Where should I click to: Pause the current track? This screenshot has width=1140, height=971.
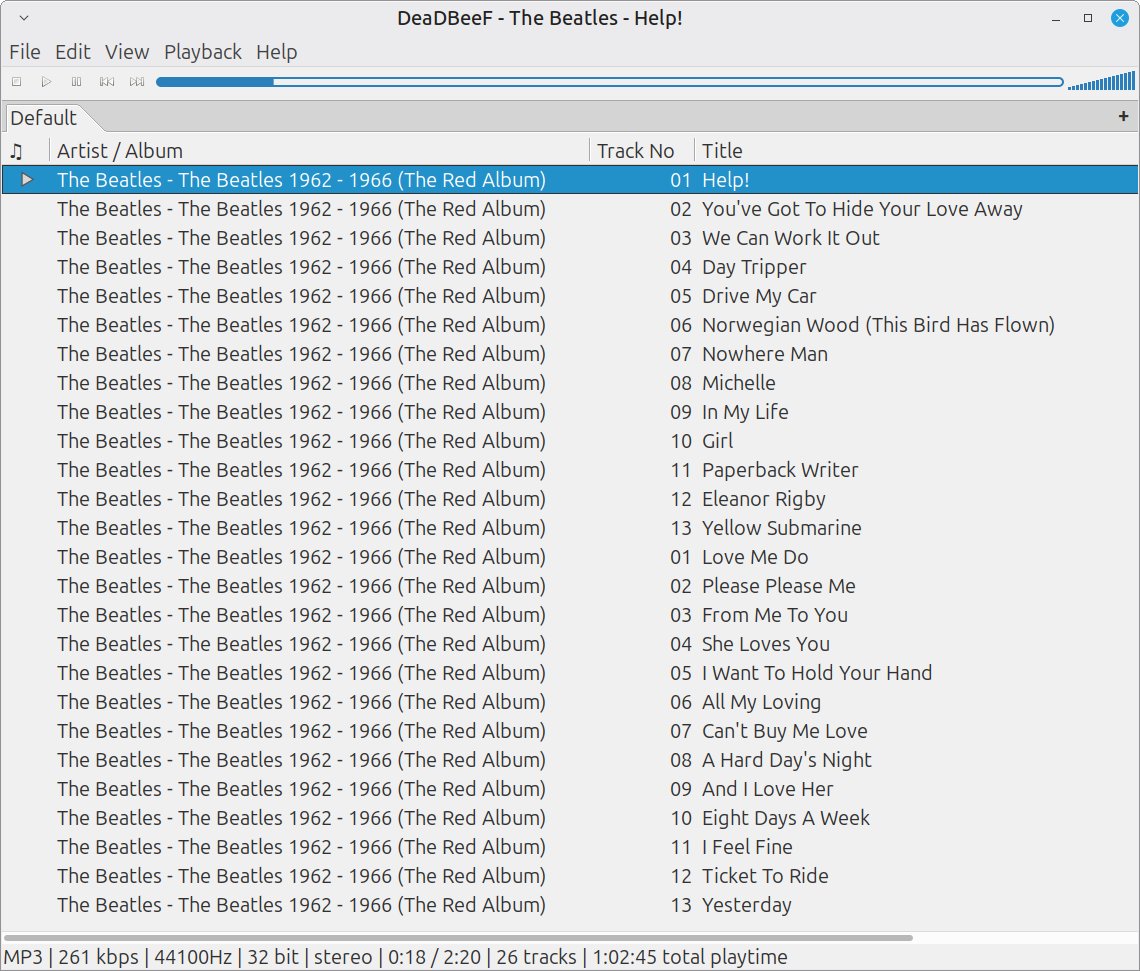tap(76, 81)
